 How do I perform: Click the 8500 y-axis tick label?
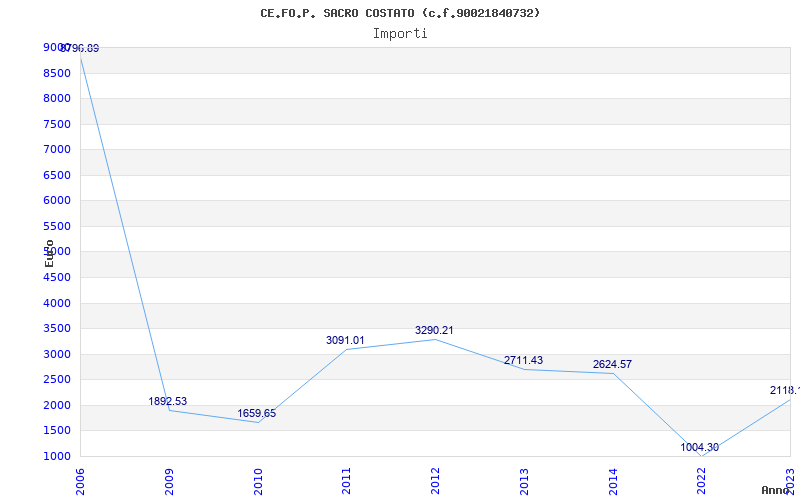click(x=57, y=73)
